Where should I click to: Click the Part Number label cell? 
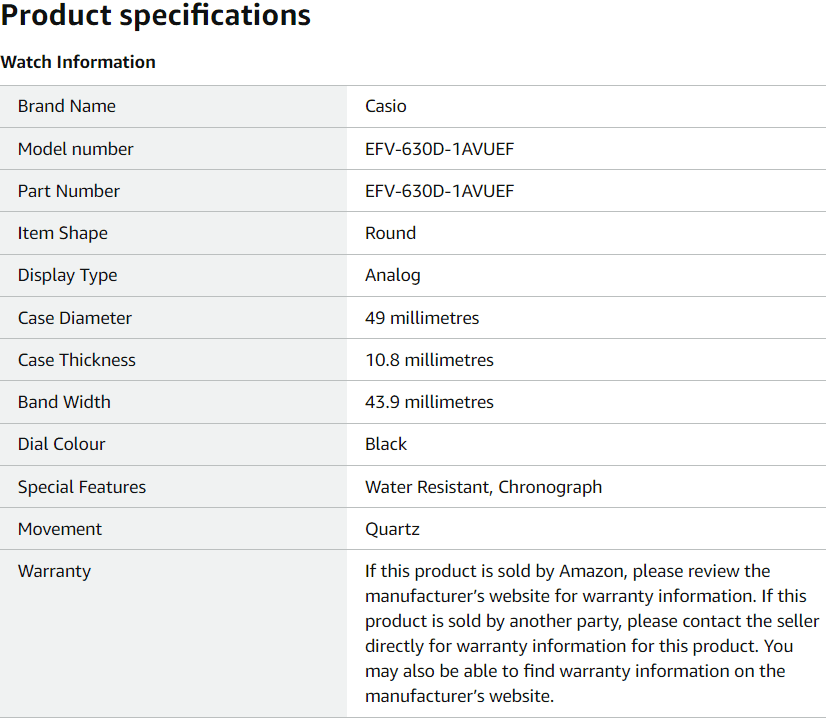[x=173, y=191]
